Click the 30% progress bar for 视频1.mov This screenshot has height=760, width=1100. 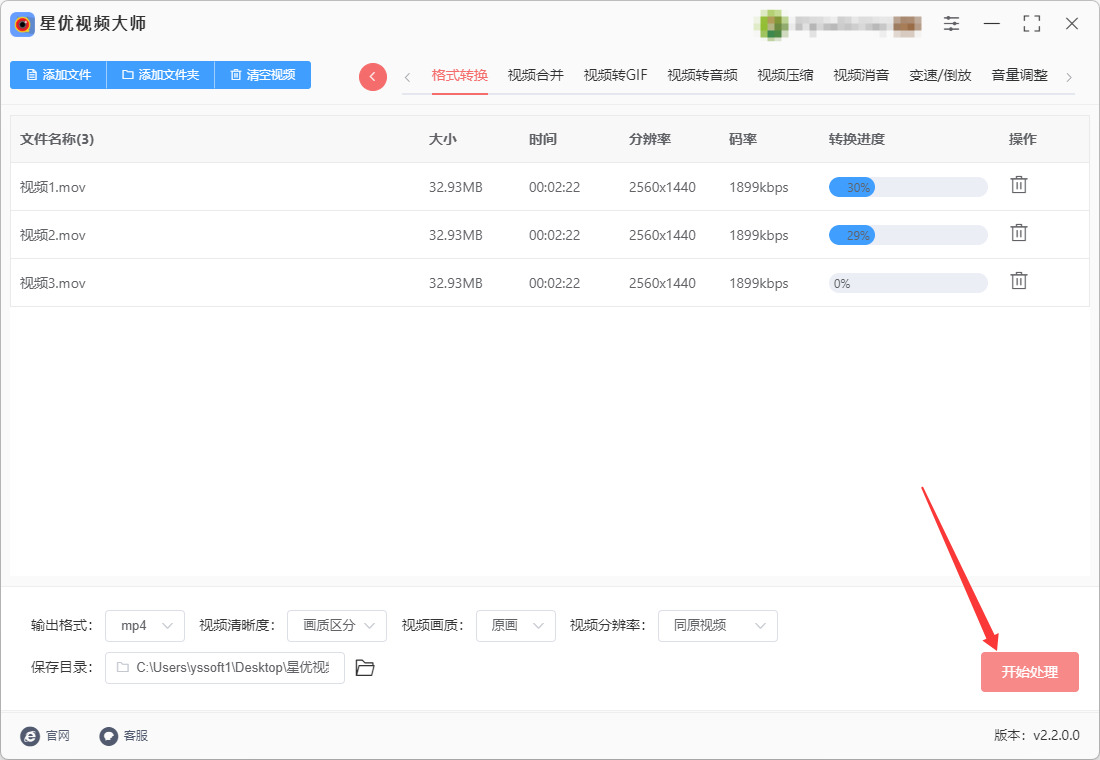click(908, 187)
